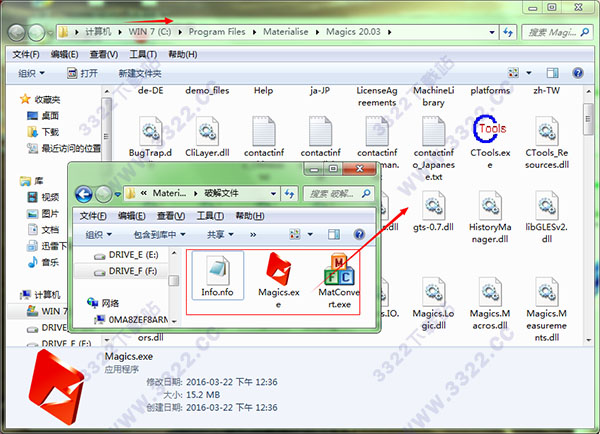Select 桌面 in favorites sidebar

[x=43, y=116]
